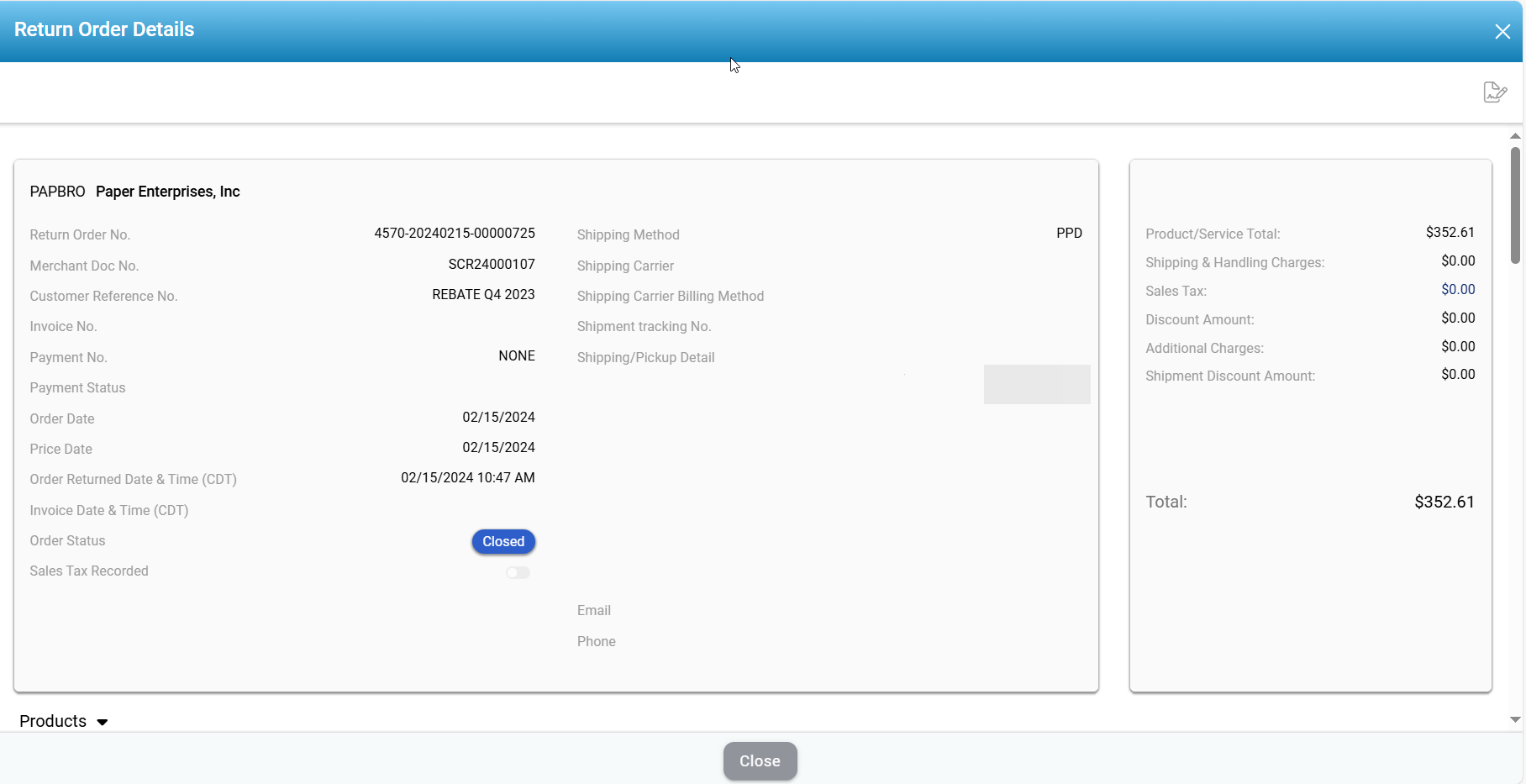Image resolution: width=1526 pixels, height=784 pixels.
Task: Click the scrollbar down arrow
Action: coord(1515,719)
